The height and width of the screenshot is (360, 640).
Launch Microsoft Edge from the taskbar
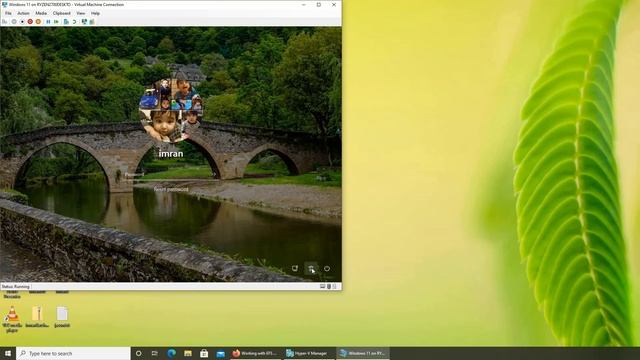(x=171, y=353)
